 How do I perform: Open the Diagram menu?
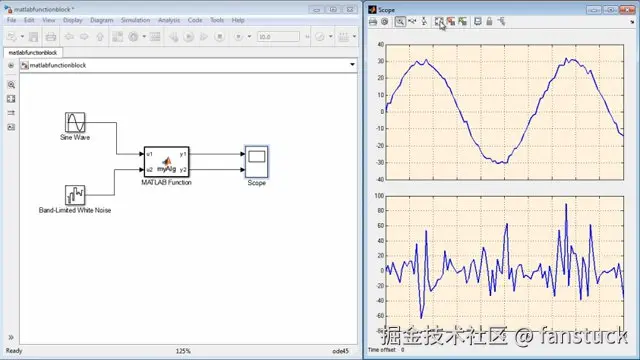point(102,20)
